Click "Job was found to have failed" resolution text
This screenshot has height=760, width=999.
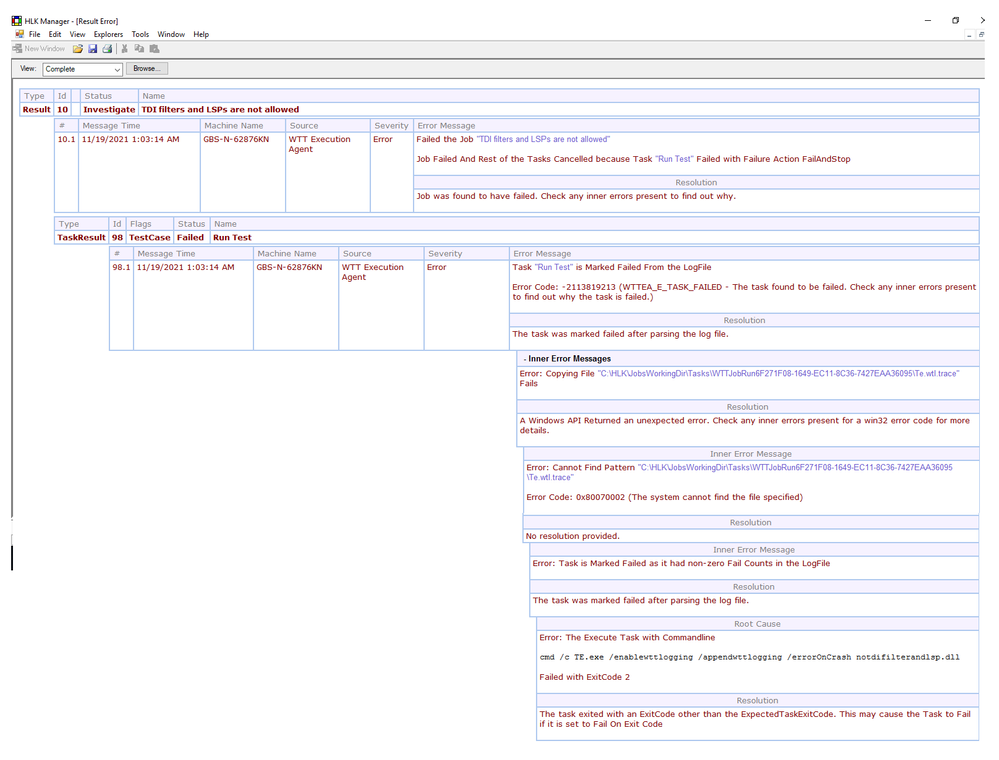pyautogui.click(x=576, y=196)
